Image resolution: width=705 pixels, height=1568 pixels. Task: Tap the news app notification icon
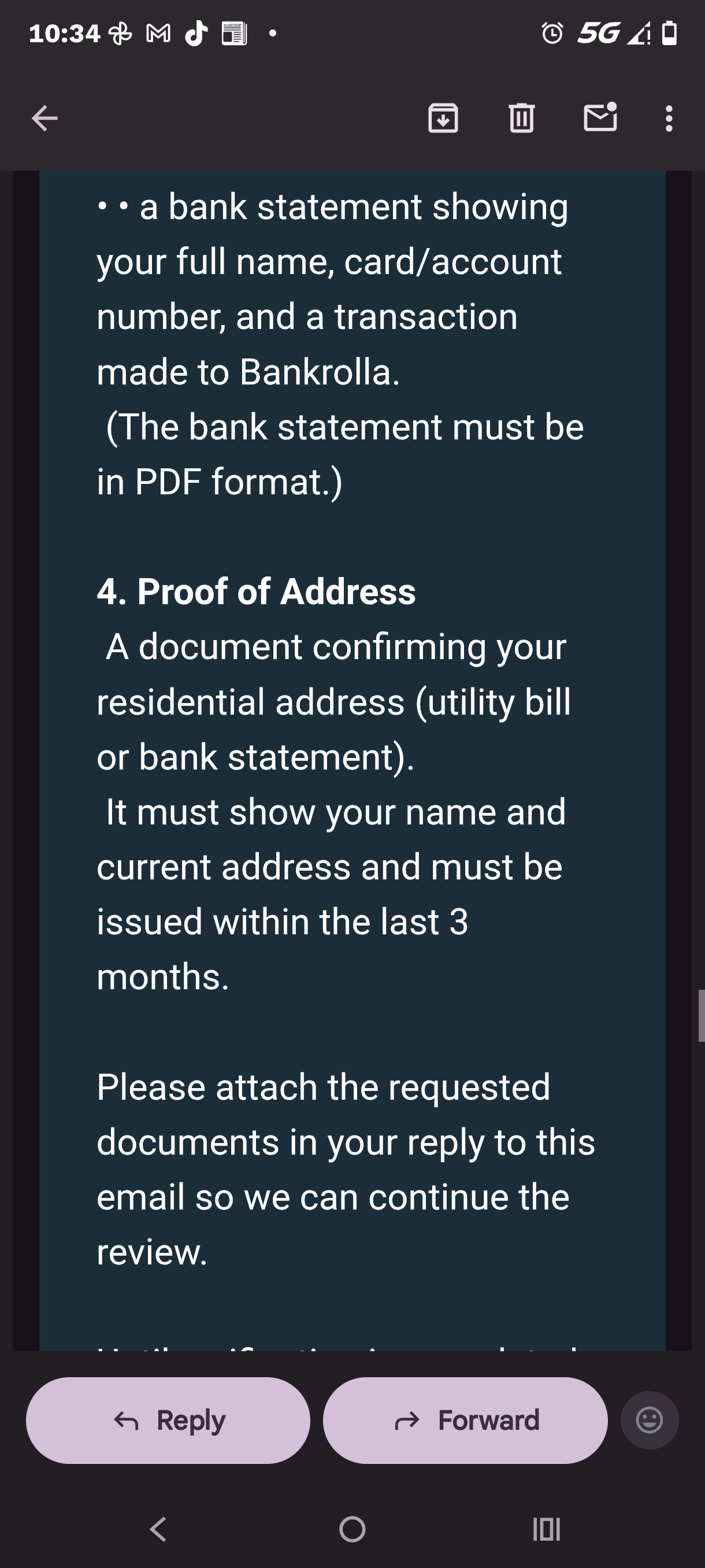tap(234, 34)
